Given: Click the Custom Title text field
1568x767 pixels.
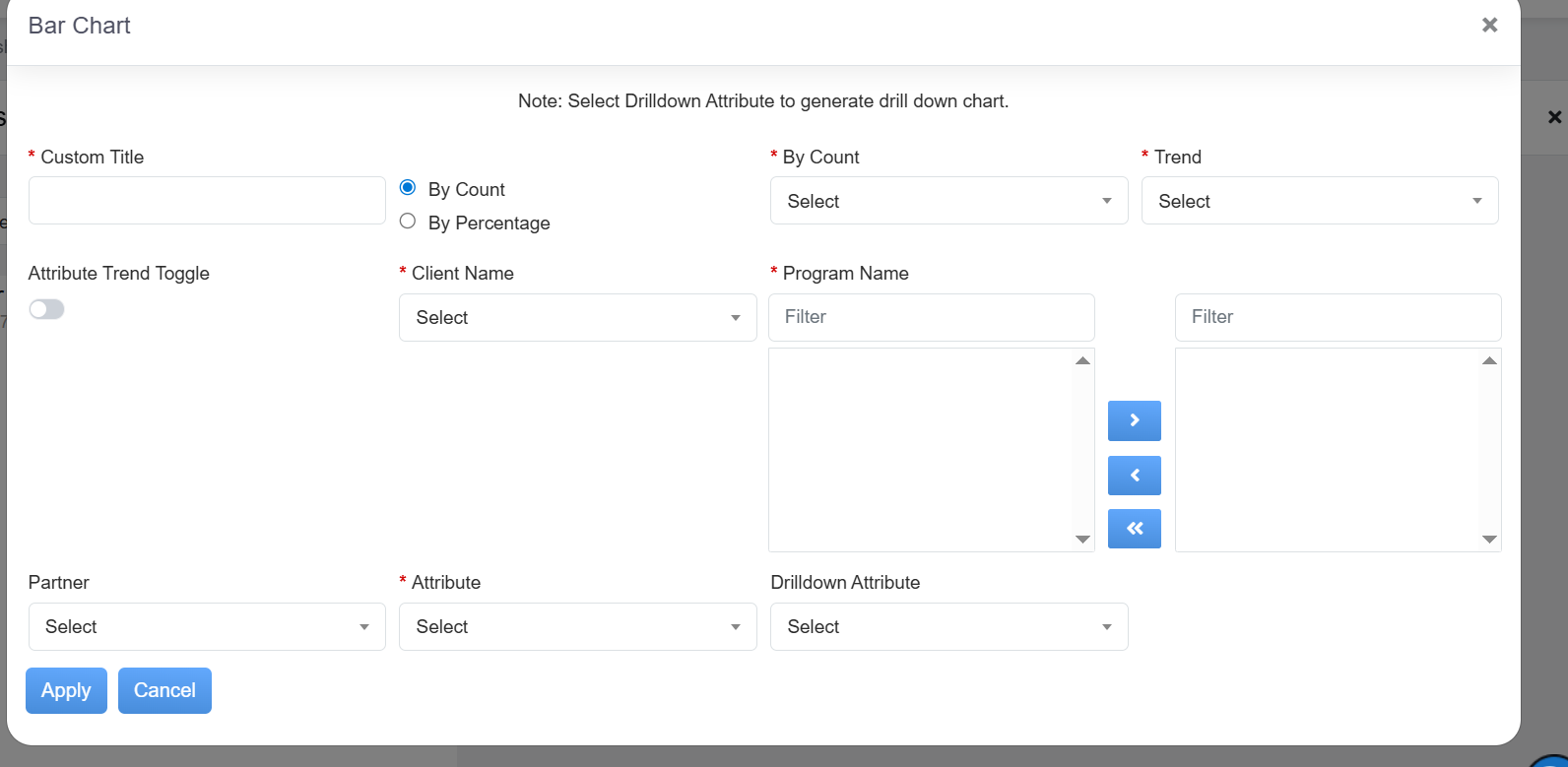Looking at the screenshot, I should point(207,201).
